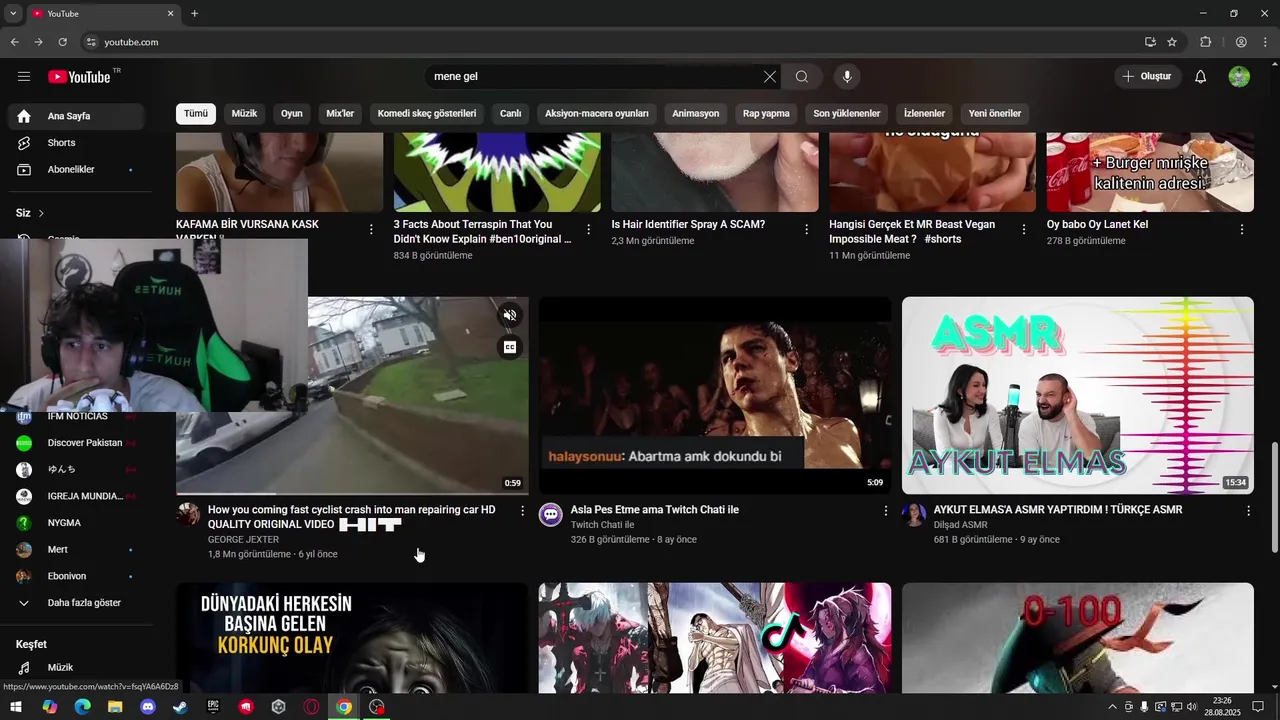Select Aksiyon-macera oyunları chip
Image resolution: width=1280 pixels, height=720 pixels.
[x=597, y=114]
